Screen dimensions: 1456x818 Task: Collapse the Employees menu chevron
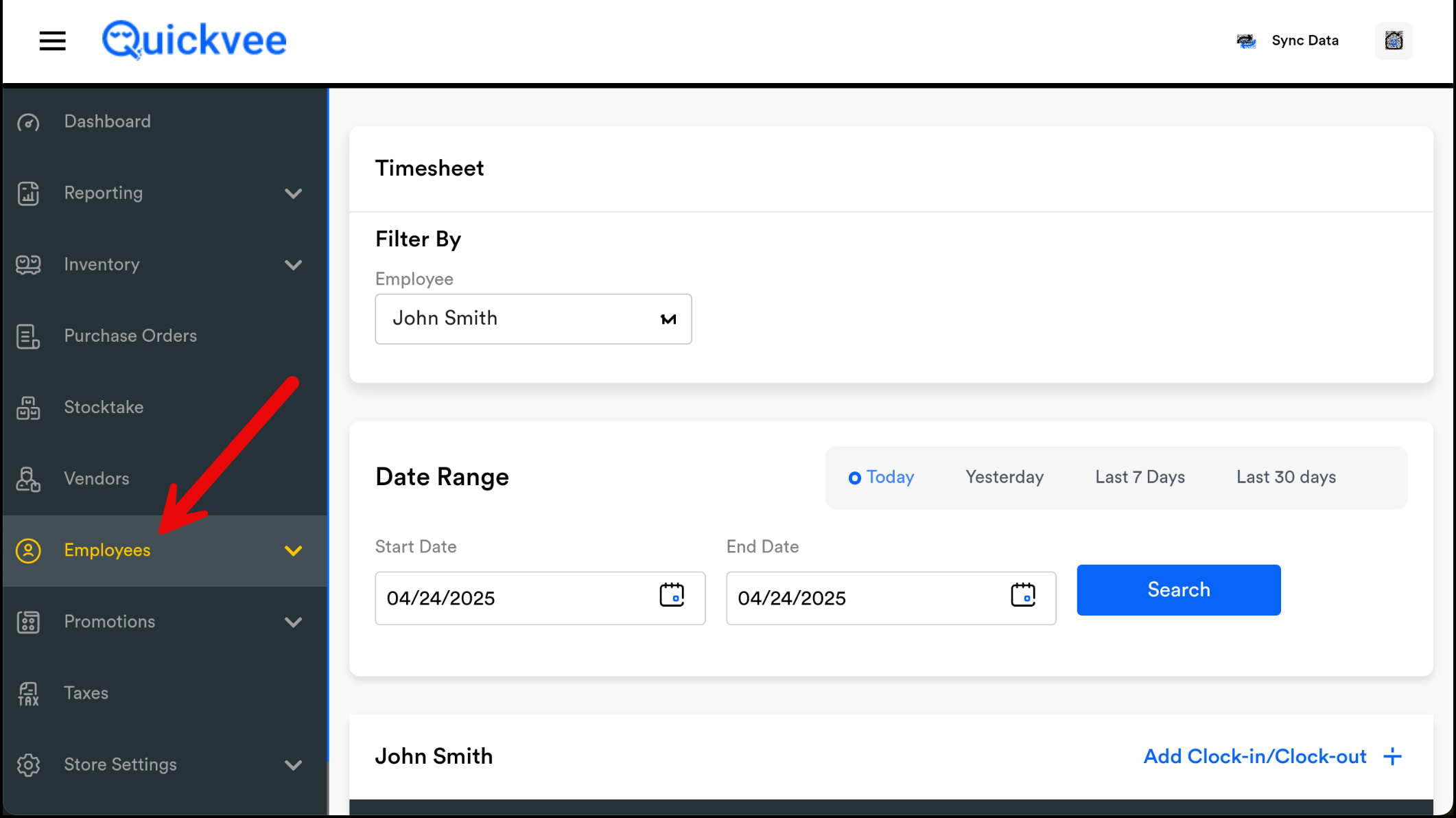(293, 551)
